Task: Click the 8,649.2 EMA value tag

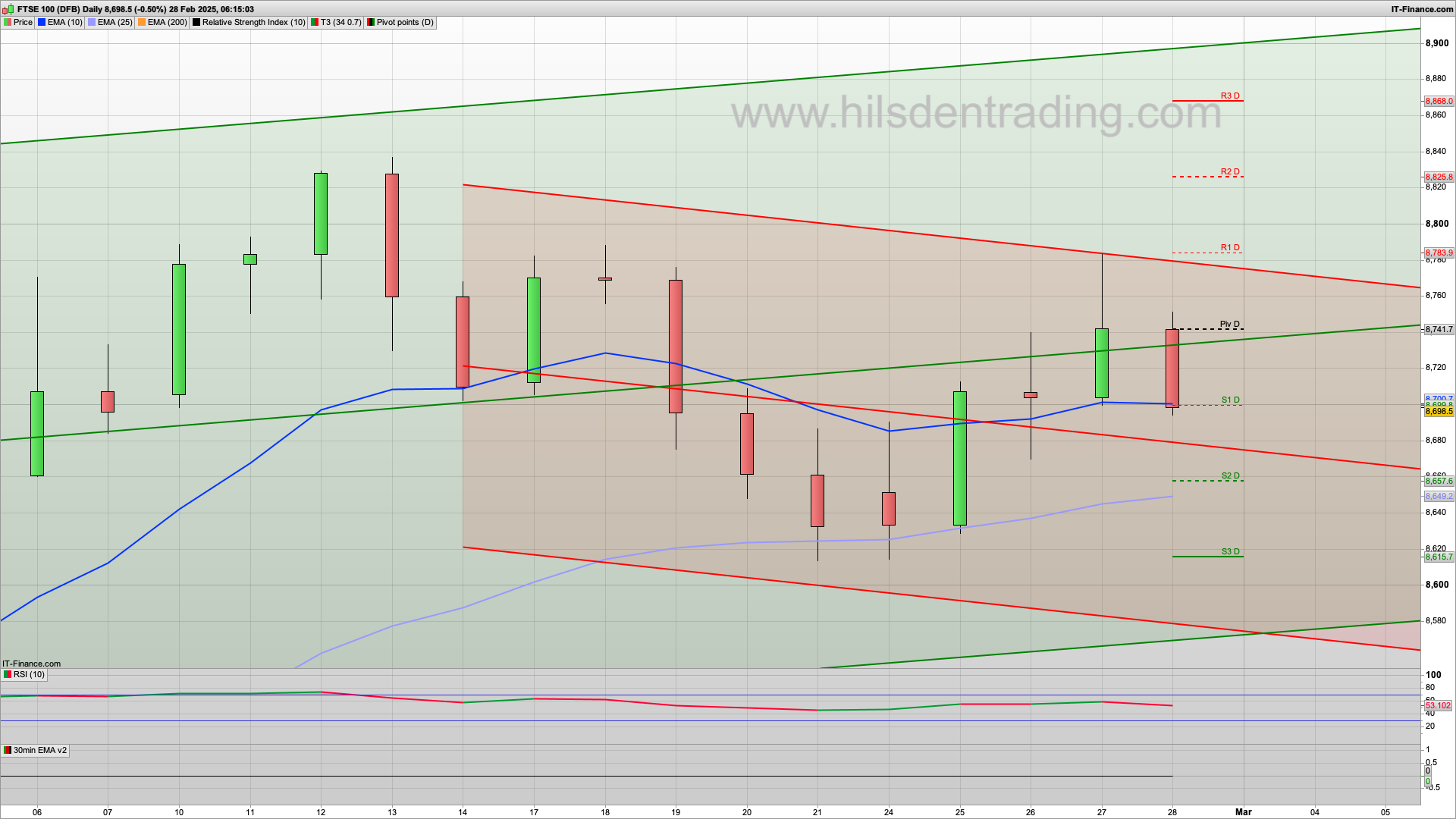Action: click(1439, 496)
